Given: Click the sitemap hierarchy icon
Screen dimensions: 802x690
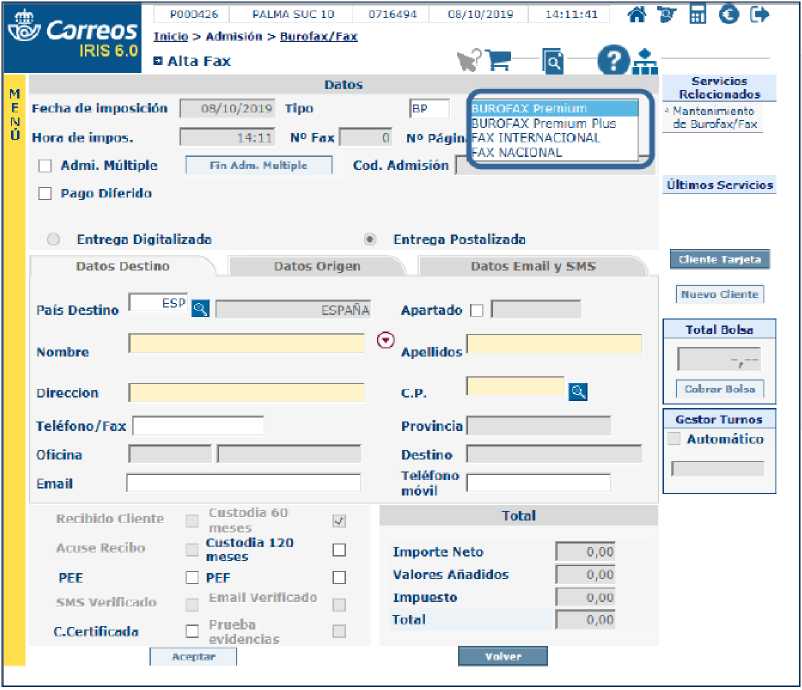Looking at the screenshot, I should [645, 61].
